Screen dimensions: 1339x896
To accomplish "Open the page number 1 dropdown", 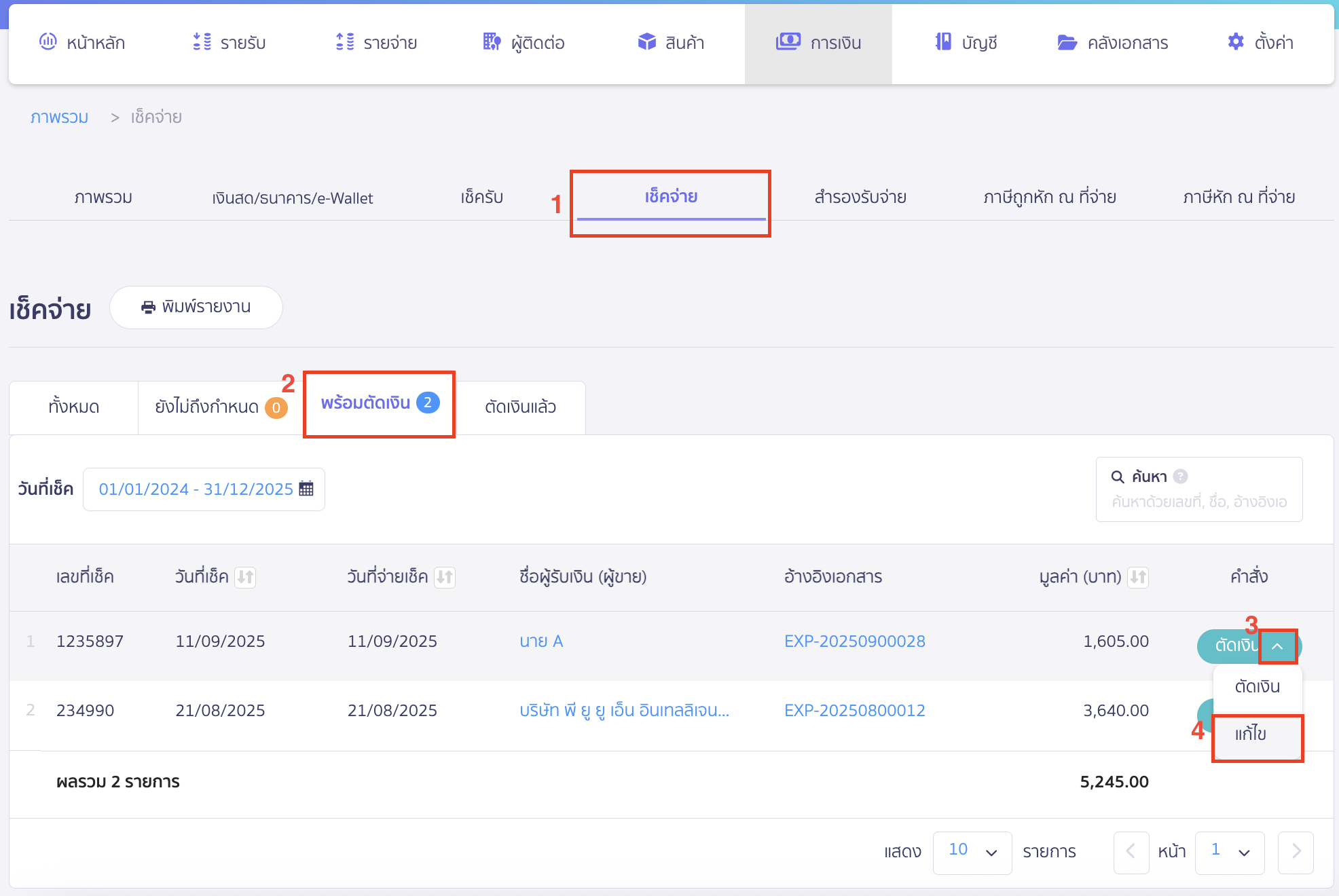I will click(1230, 852).
